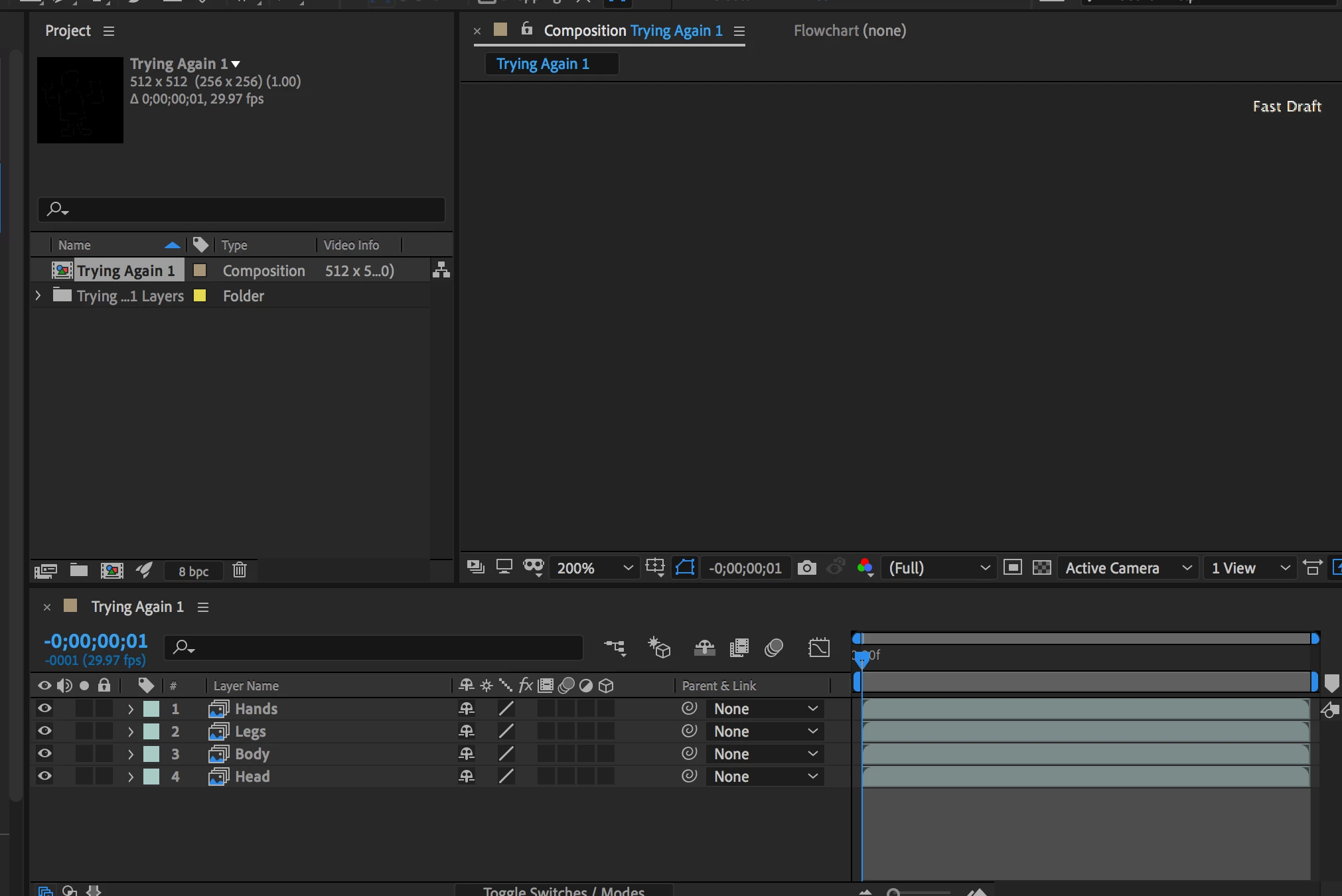Toggle mask and shape path visibility
This screenshot has height=896, width=1342.
pyautogui.click(x=684, y=567)
